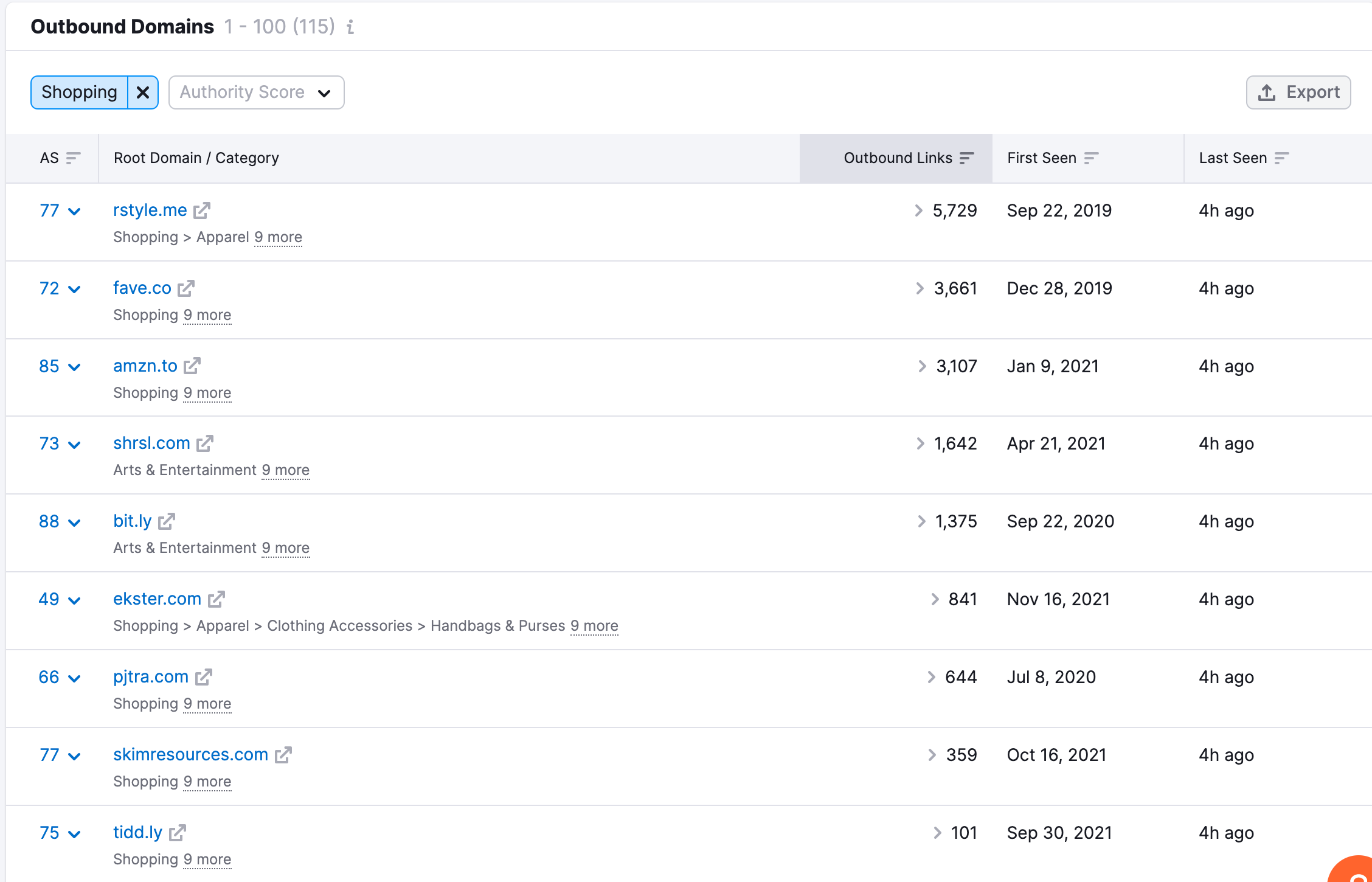The image size is (1372, 882).
Task: Show 9 more categories for skimresources.com
Action: click(x=207, y=782)
